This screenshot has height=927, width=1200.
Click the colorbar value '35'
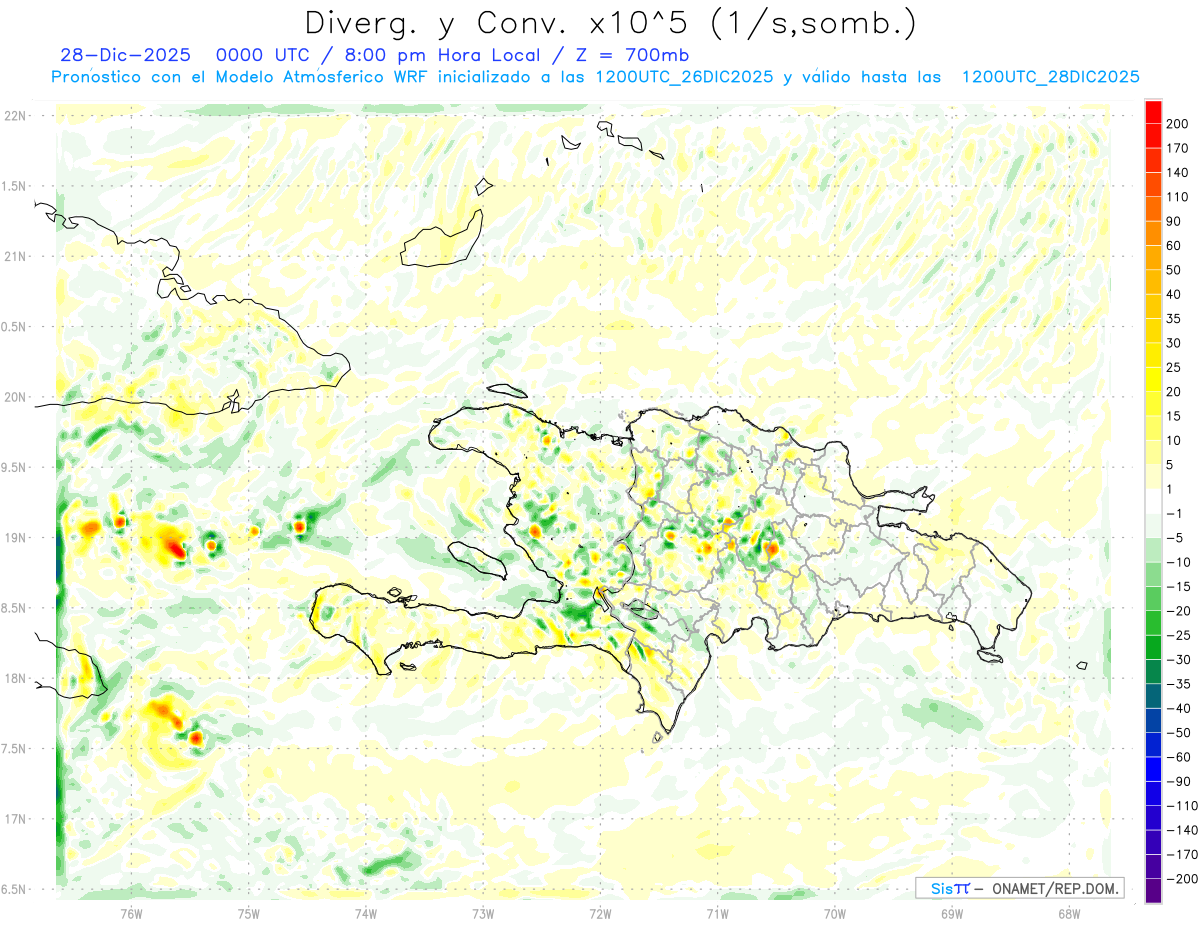click(x=1175, y=319)
